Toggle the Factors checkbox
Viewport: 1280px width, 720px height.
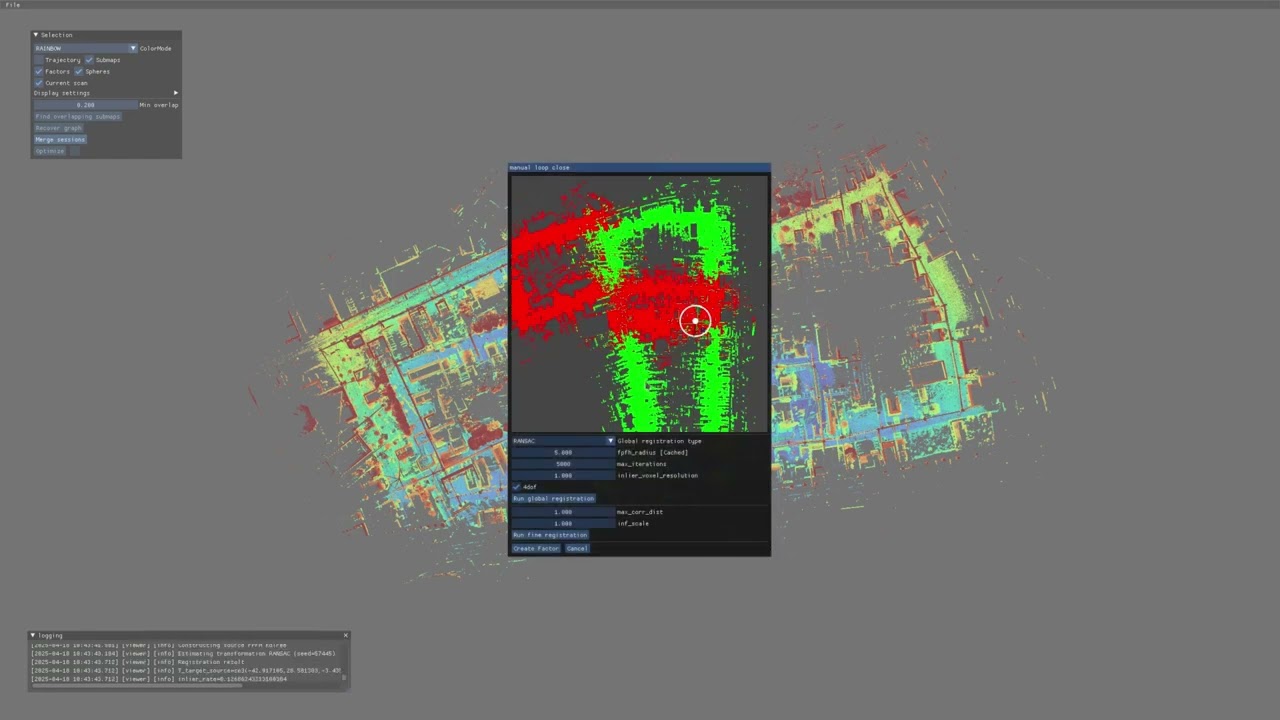pos(39,72)
